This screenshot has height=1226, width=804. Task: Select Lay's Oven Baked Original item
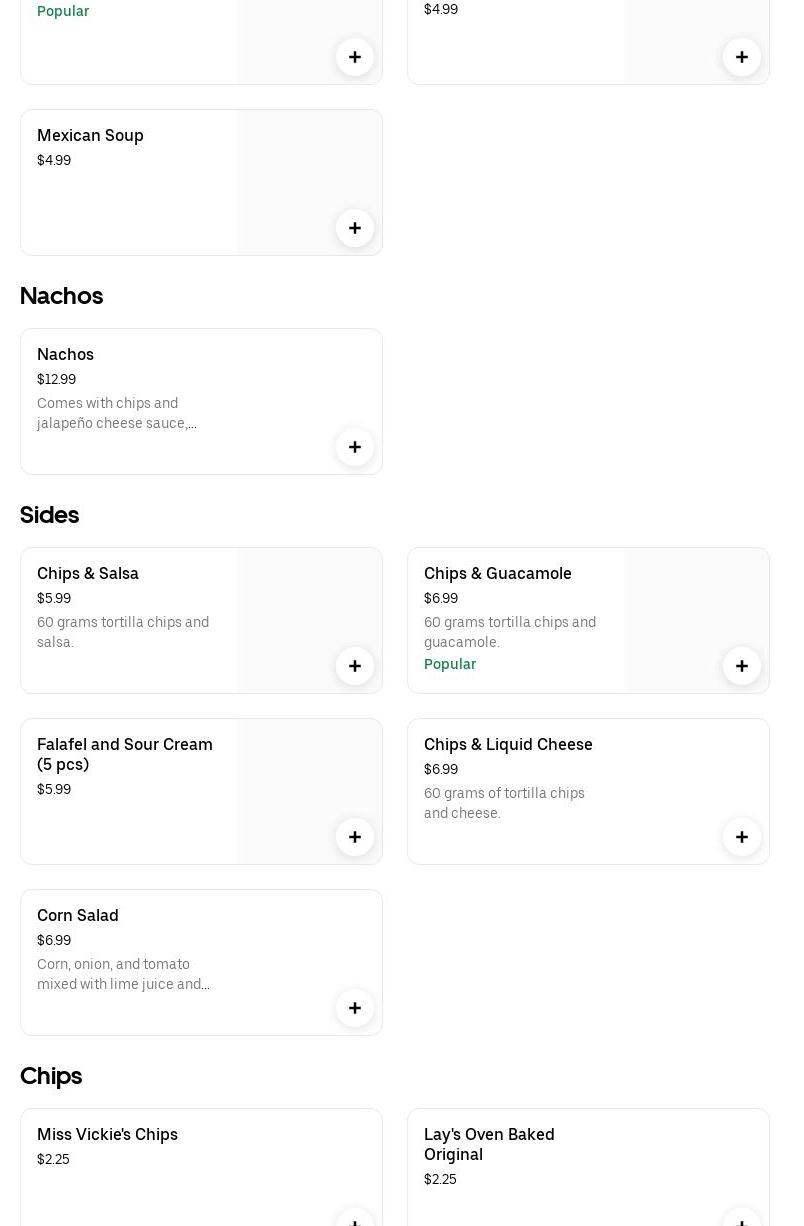(x=489, y=1144)
